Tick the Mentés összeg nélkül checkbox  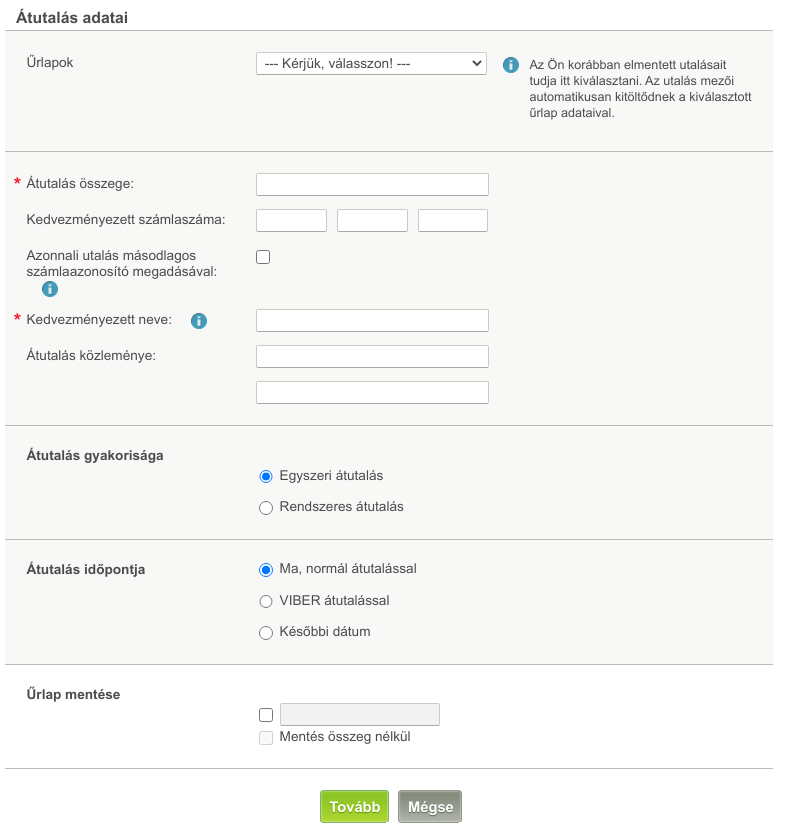tap(266, 738)
